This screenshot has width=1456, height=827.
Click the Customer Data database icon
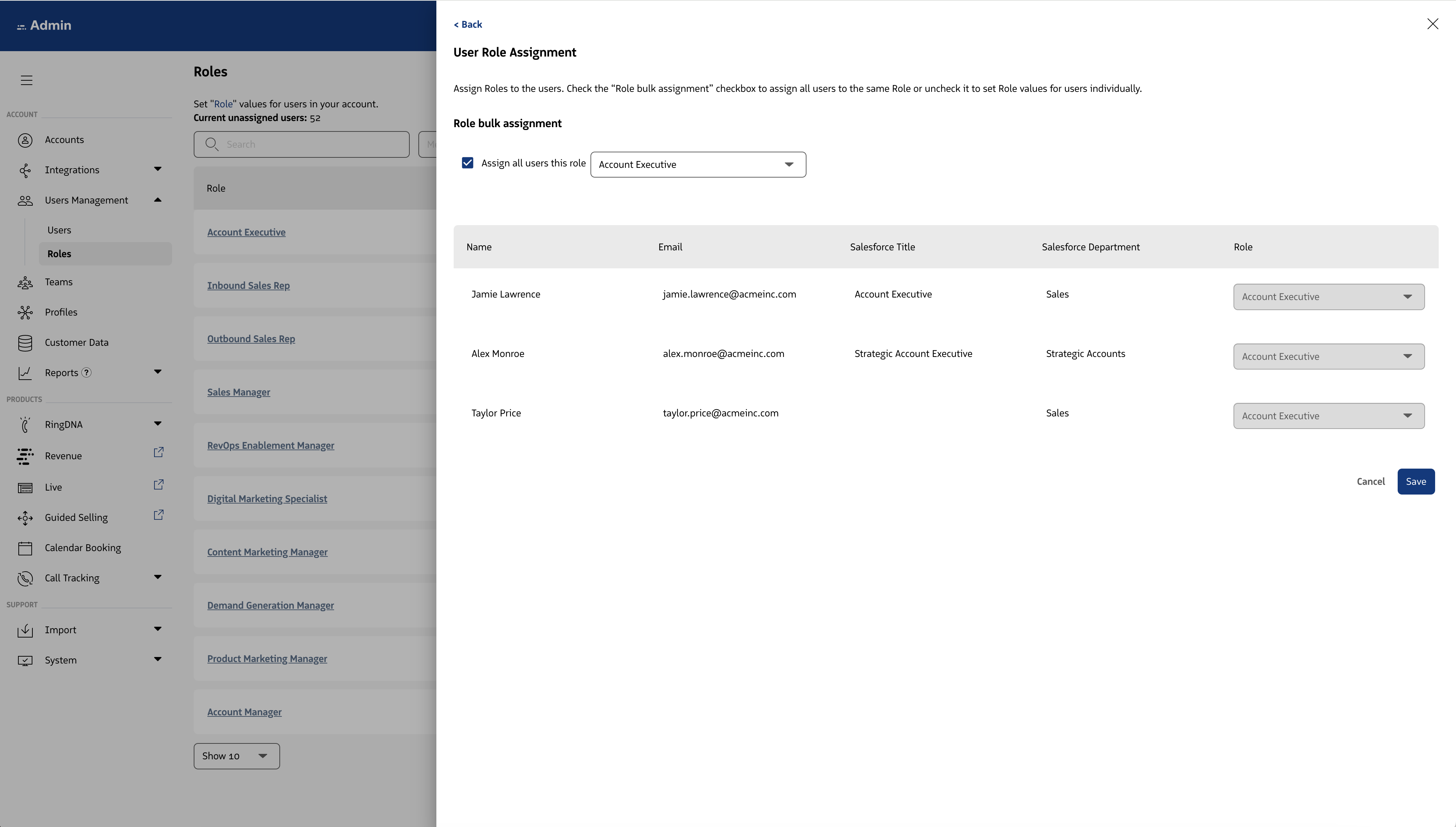pyautogui.click(x=25, y=343)
